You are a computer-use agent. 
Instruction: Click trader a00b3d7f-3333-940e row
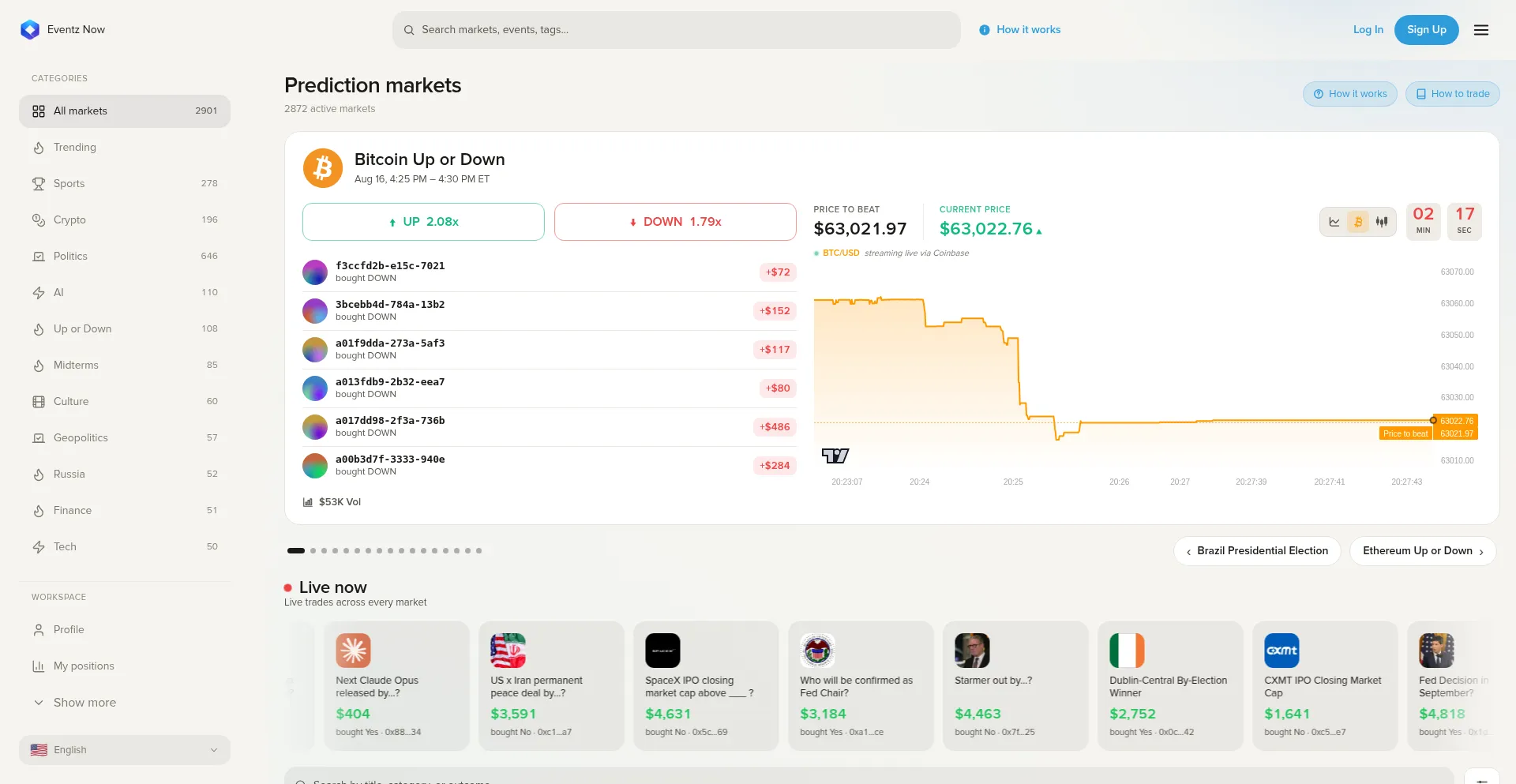tap(550, 466)
